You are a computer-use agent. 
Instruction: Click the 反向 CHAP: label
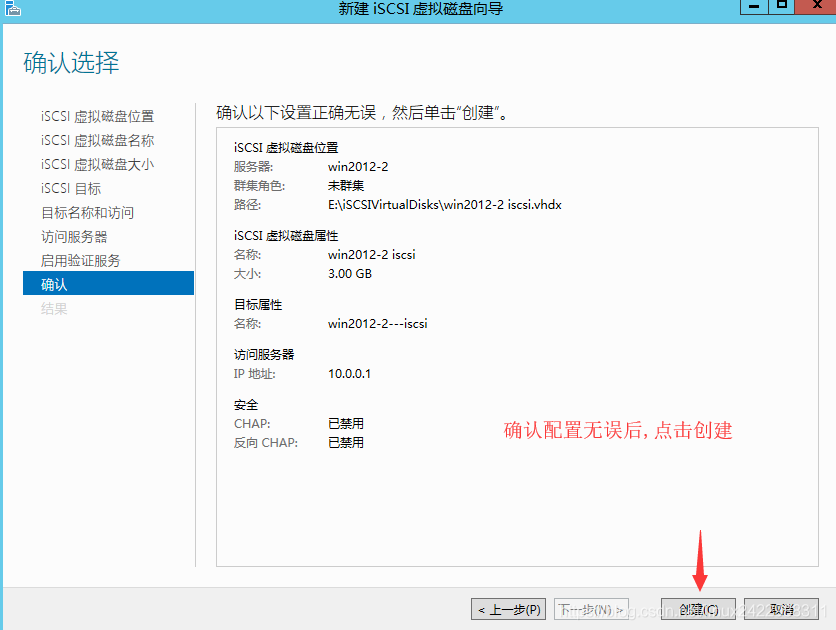coord(266,442)
